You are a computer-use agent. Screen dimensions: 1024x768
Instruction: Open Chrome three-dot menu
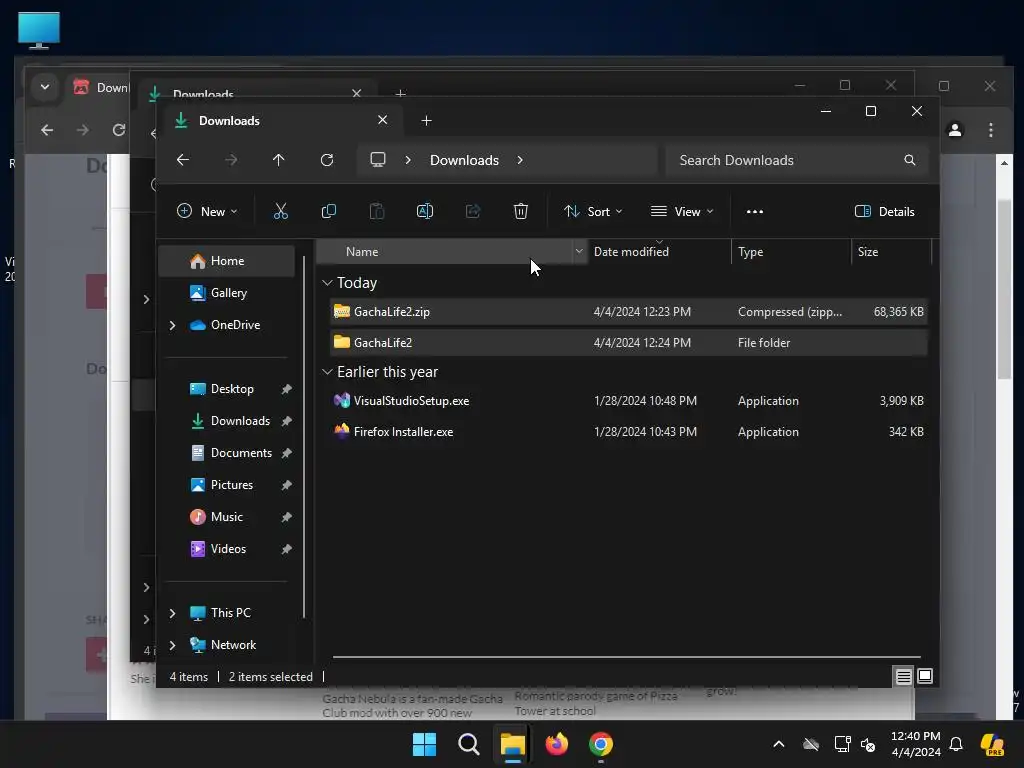(991, 130)
